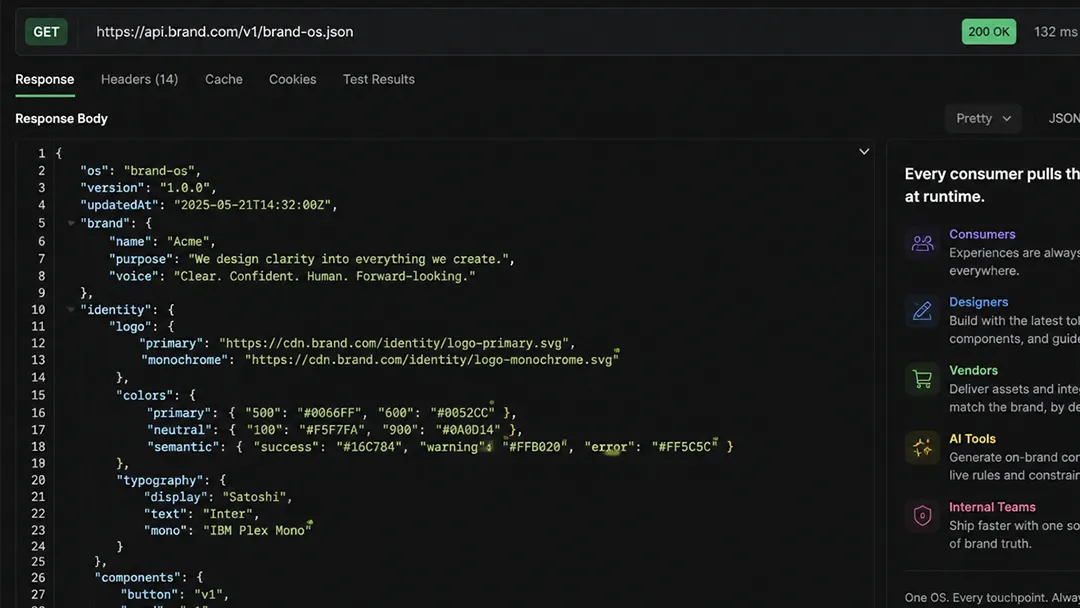This screenshot has height=608, width=1080.
Task: Click the "#F5F7FA" neutral color value
Action: (x=331, y=430)
